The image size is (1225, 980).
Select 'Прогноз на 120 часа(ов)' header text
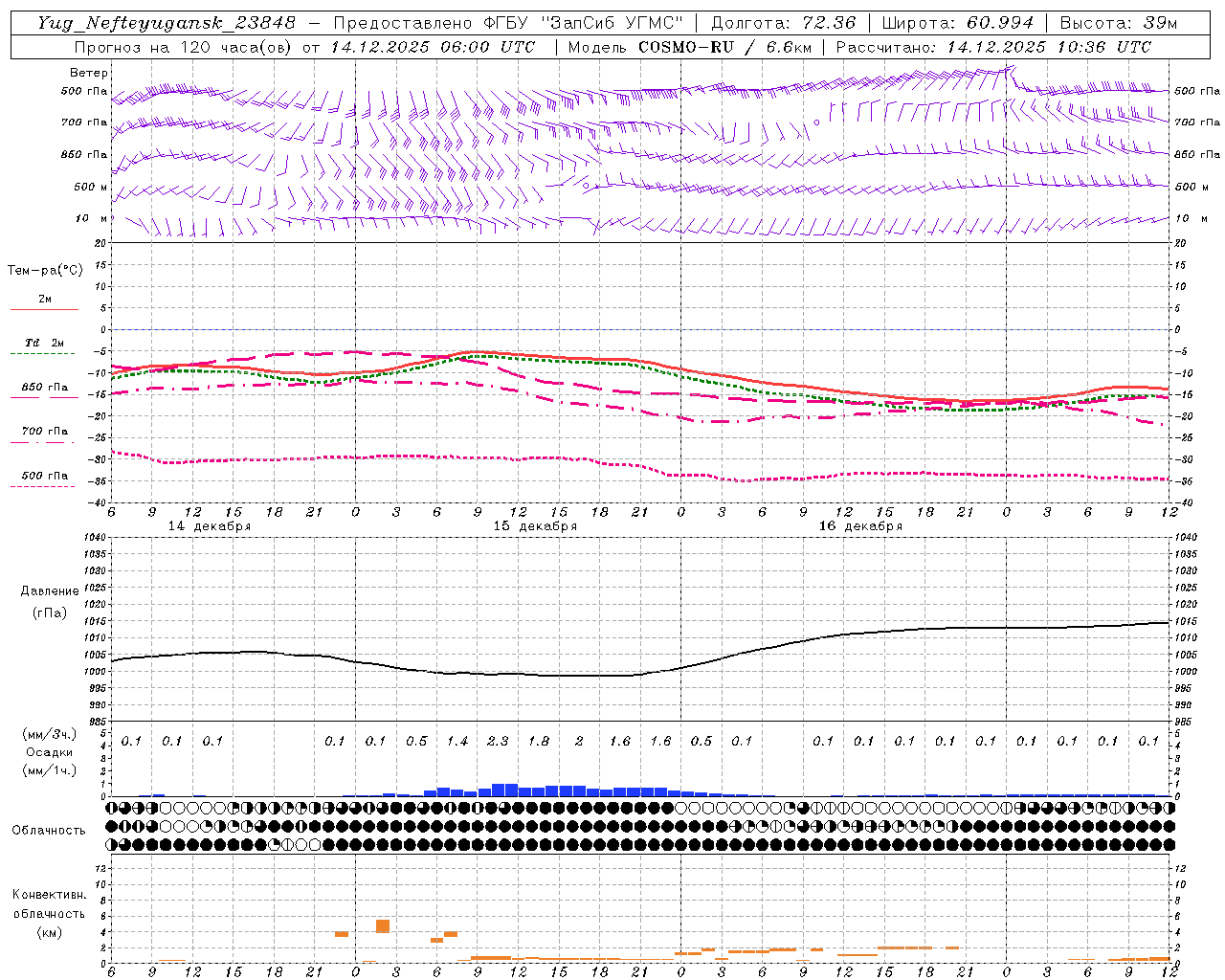coord(185,47)
